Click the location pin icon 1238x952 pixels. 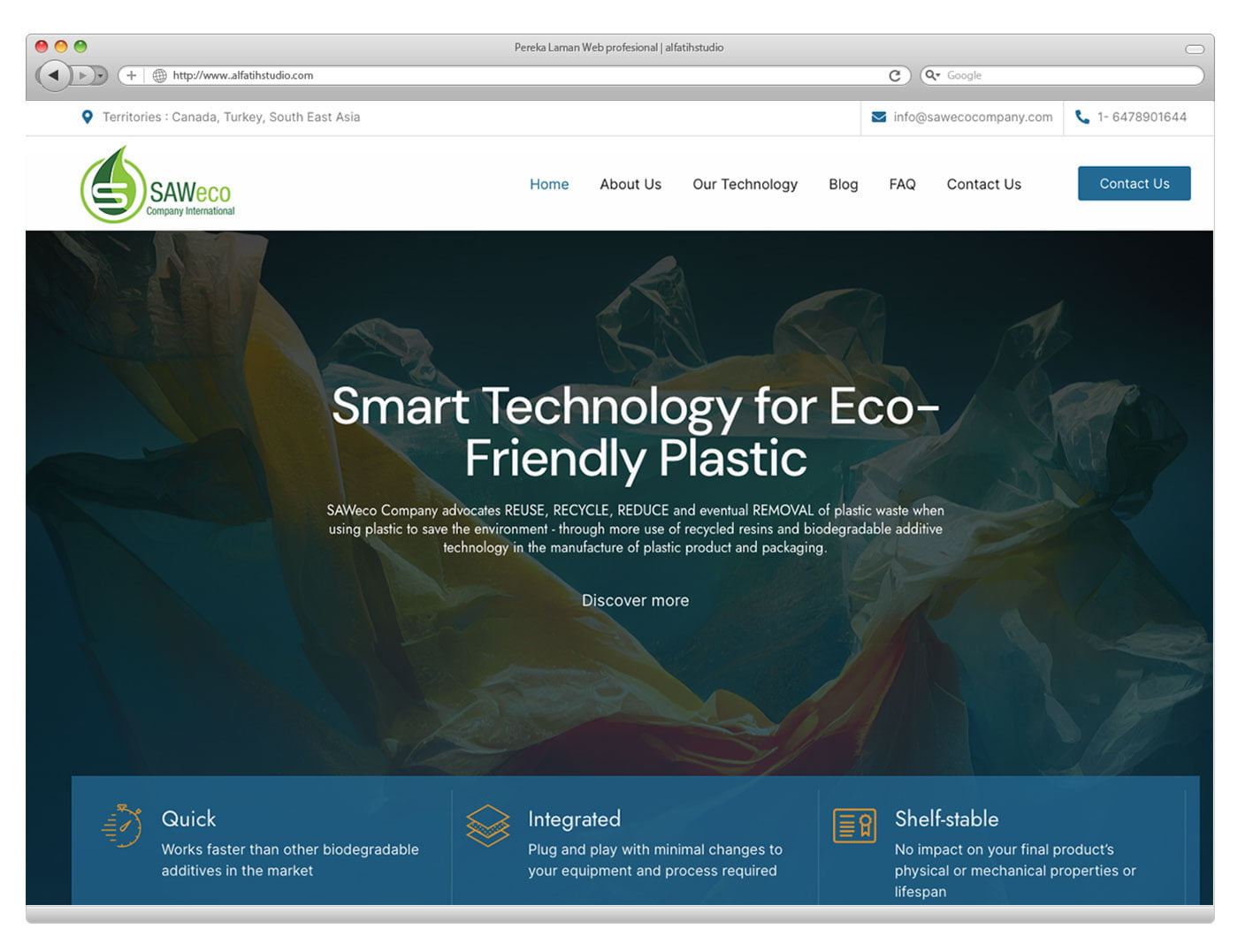click(87, 117)
